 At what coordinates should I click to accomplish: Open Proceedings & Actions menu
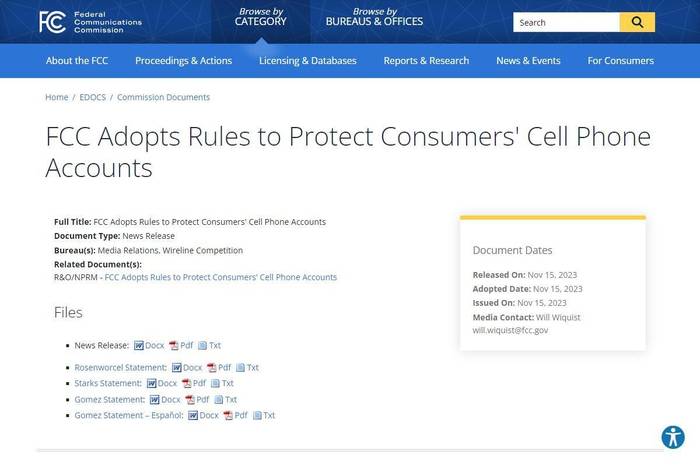(x=183, y=61)
